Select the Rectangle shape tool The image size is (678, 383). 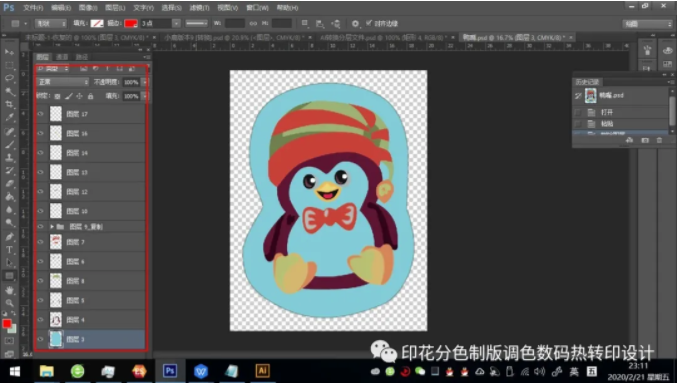click(9, 276)
